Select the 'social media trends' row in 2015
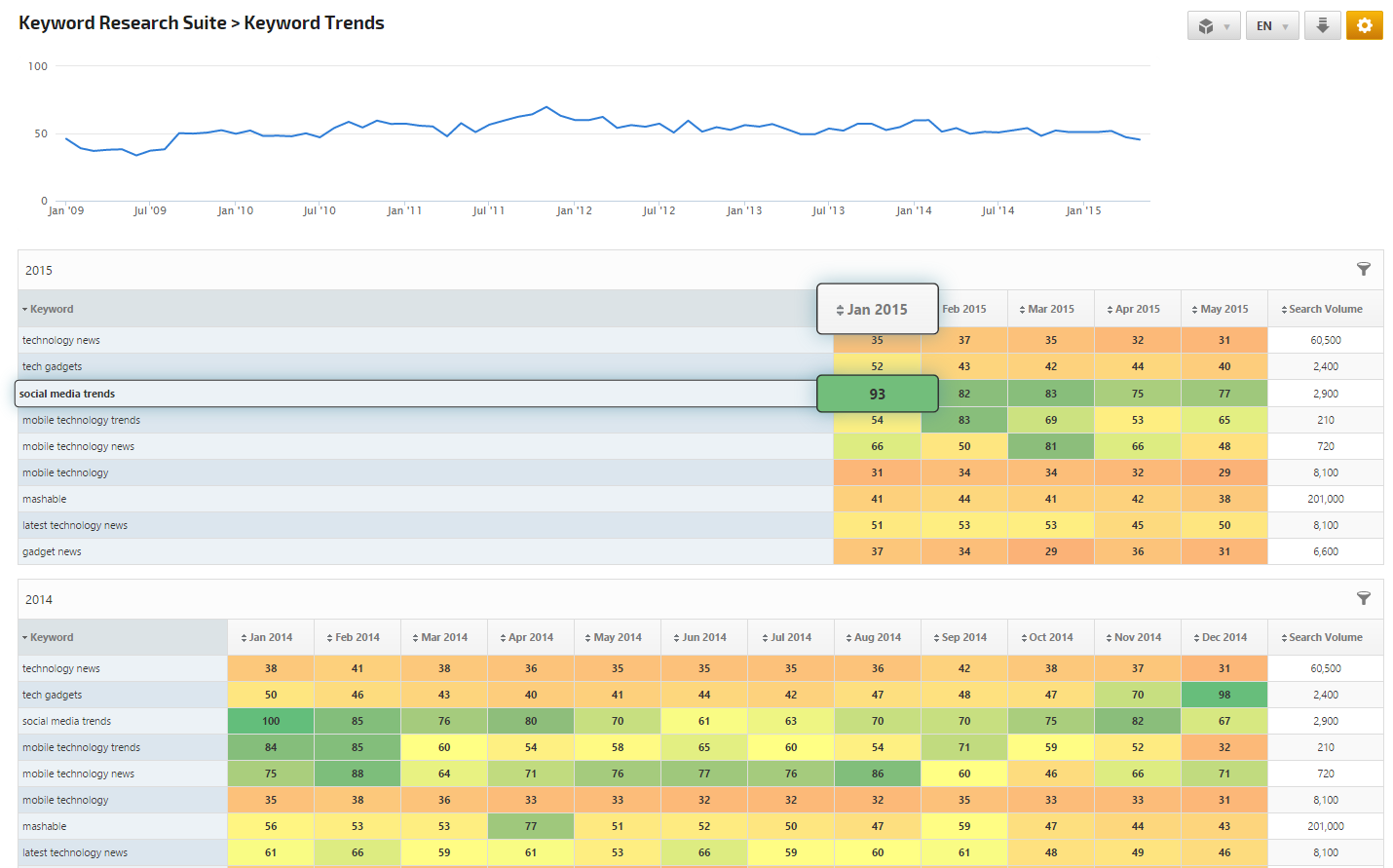Screen dimensions: 1393x868 tap(67, 394)
